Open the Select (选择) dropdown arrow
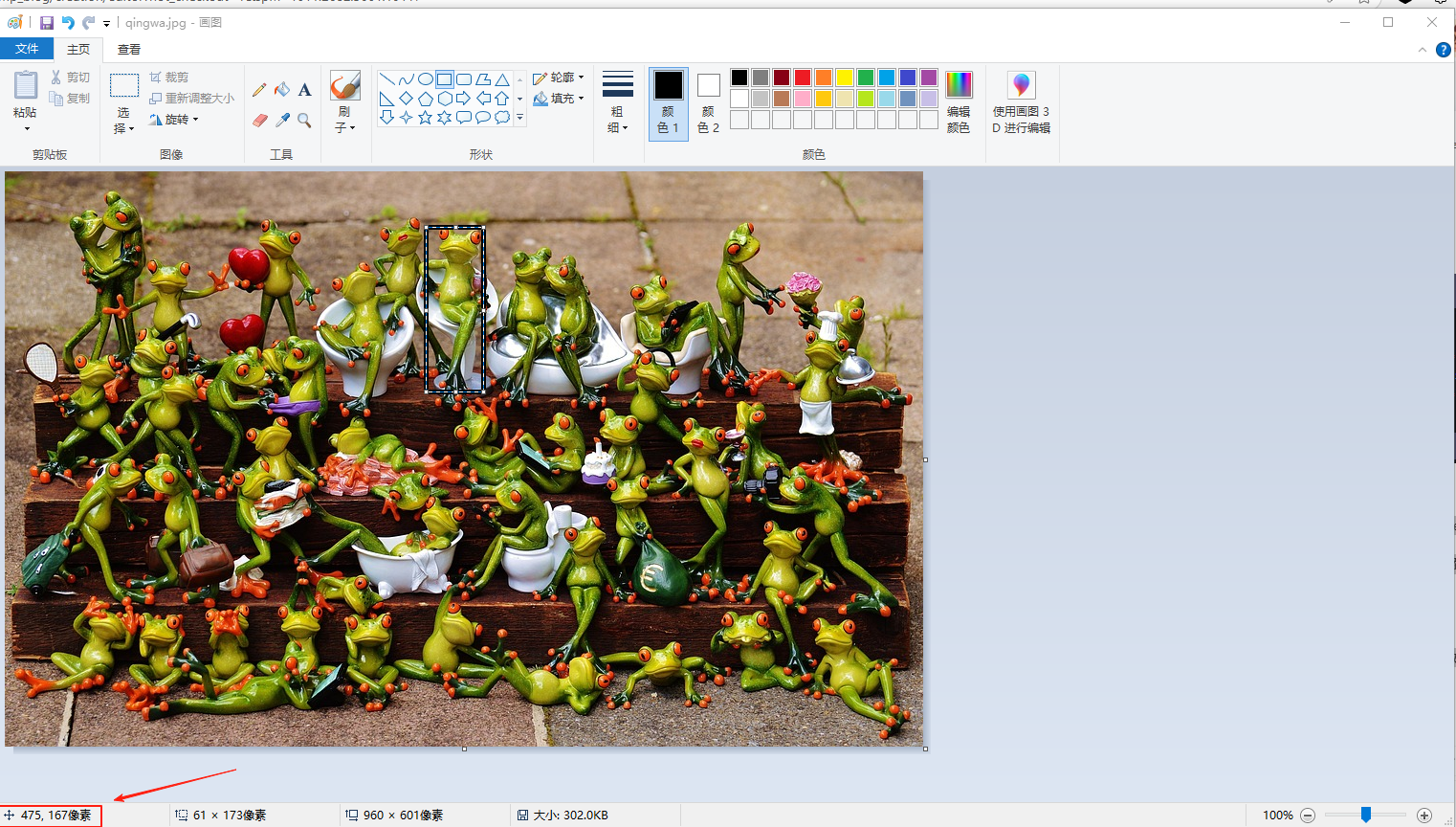1456x827 pixels. click(131, 128)
